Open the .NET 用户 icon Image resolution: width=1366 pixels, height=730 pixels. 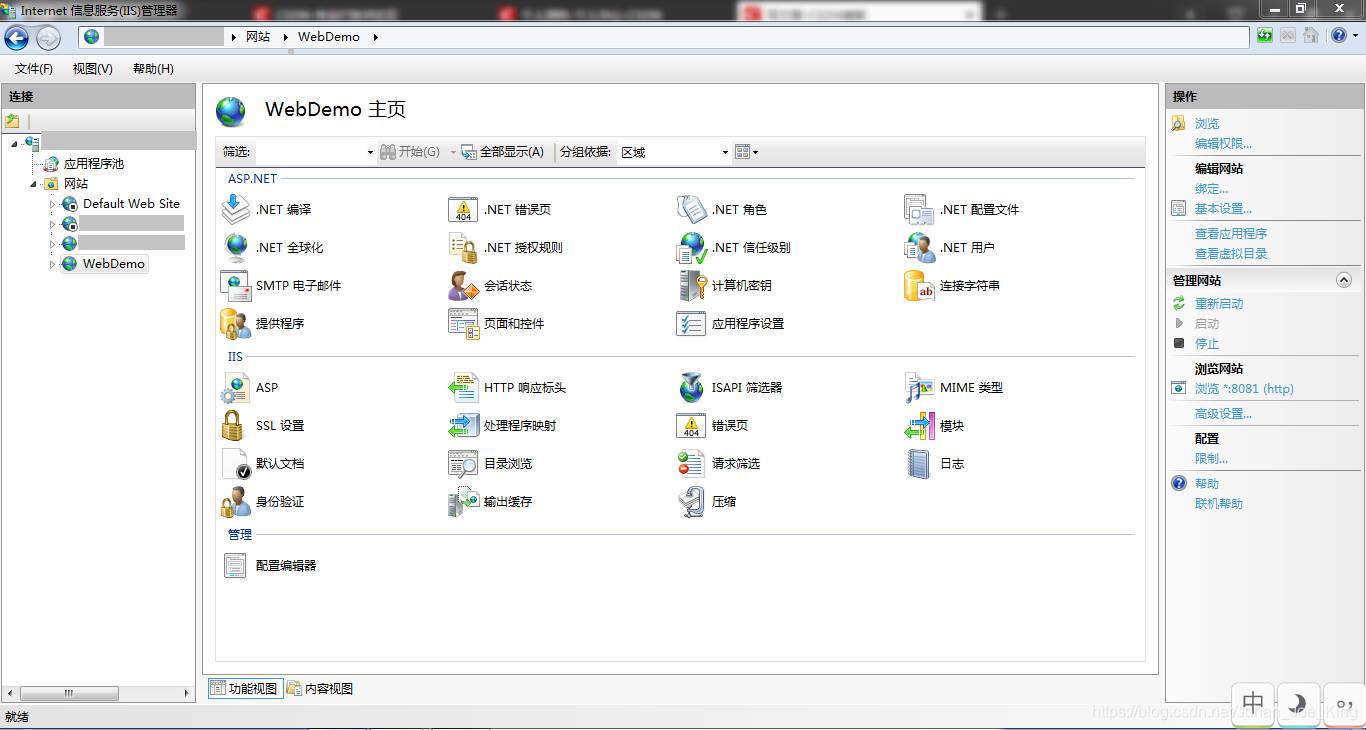point(919,247)
